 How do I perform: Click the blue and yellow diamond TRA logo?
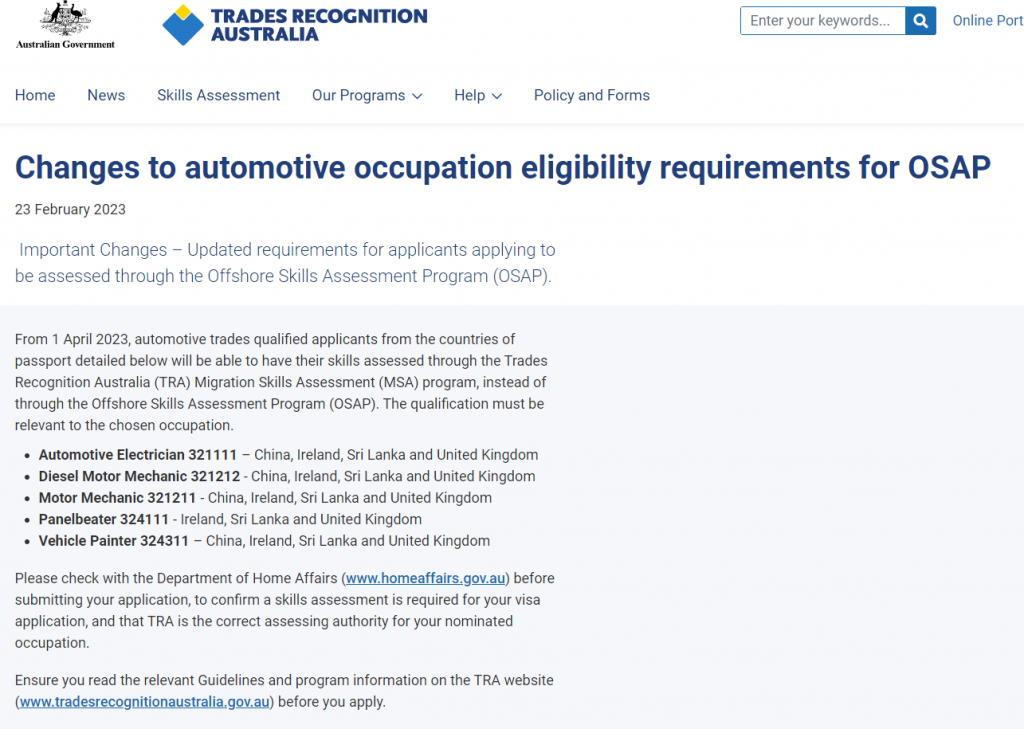(x=183, y=25)
